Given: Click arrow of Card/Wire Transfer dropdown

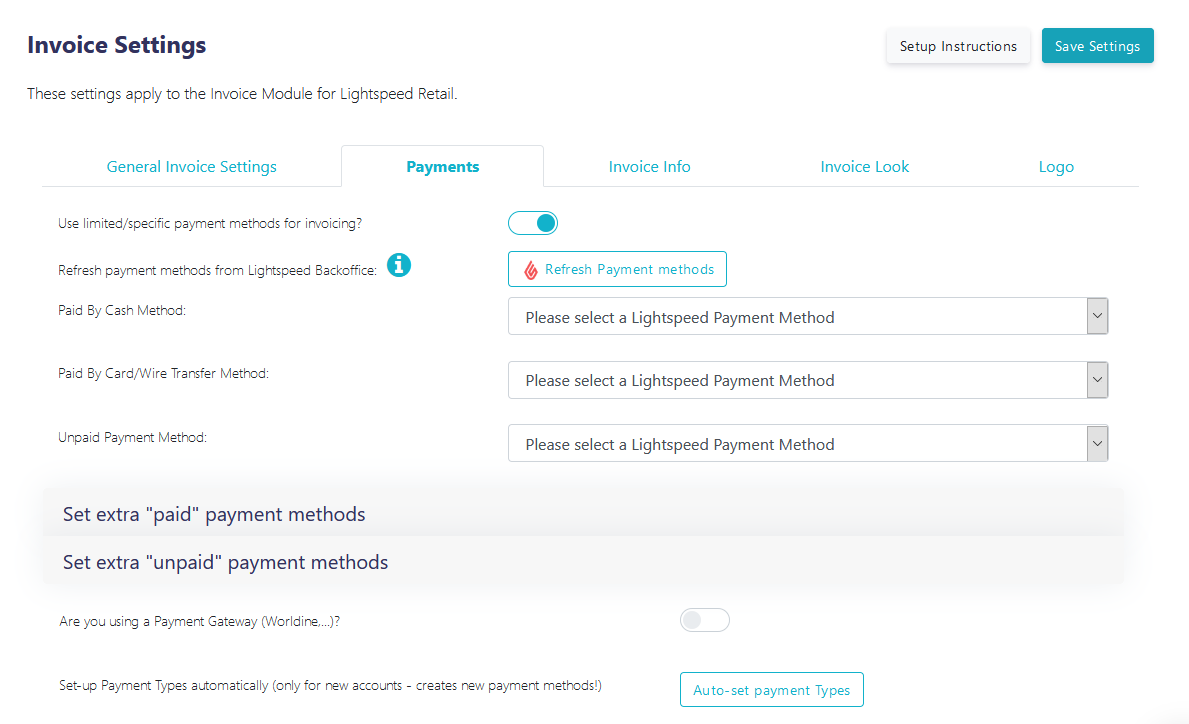Looking at the screenshot, I should point(1097,380).
